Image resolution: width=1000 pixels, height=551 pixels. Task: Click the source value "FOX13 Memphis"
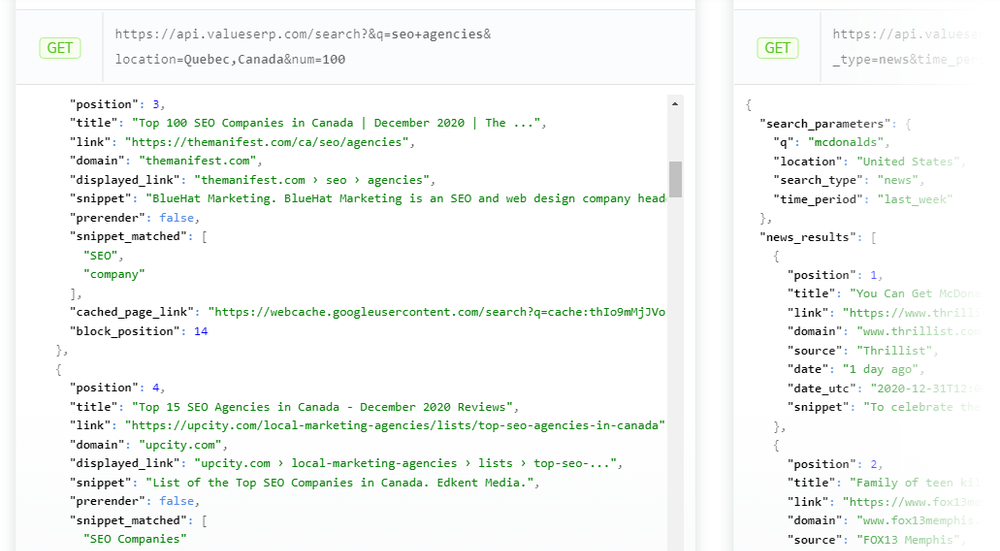pyautogui.click(x=908, y=540)
